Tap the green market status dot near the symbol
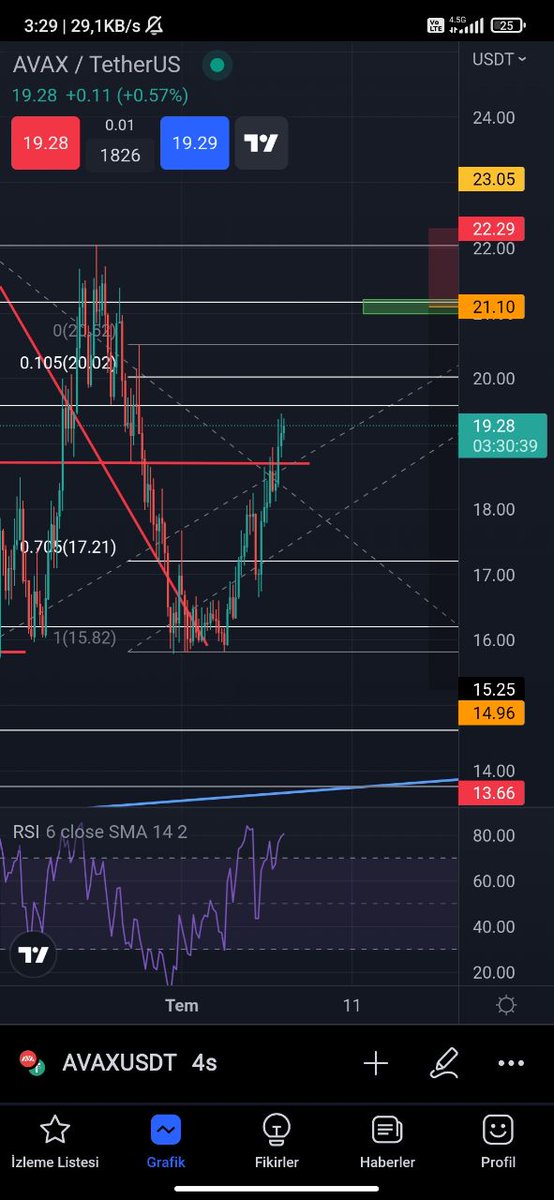 (217, 66)
